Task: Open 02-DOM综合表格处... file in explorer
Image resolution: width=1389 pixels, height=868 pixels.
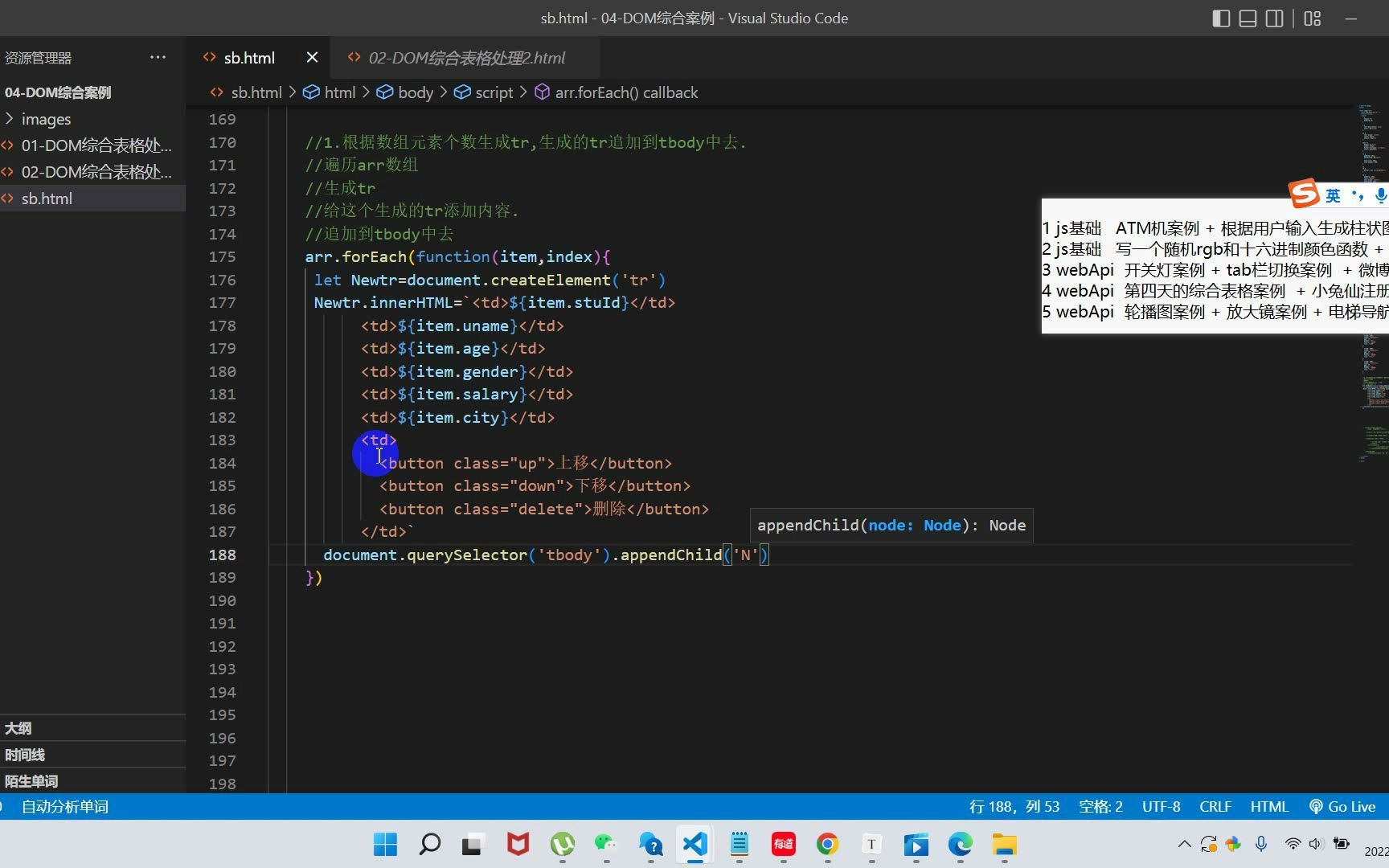Action: (x=92, y=172)
